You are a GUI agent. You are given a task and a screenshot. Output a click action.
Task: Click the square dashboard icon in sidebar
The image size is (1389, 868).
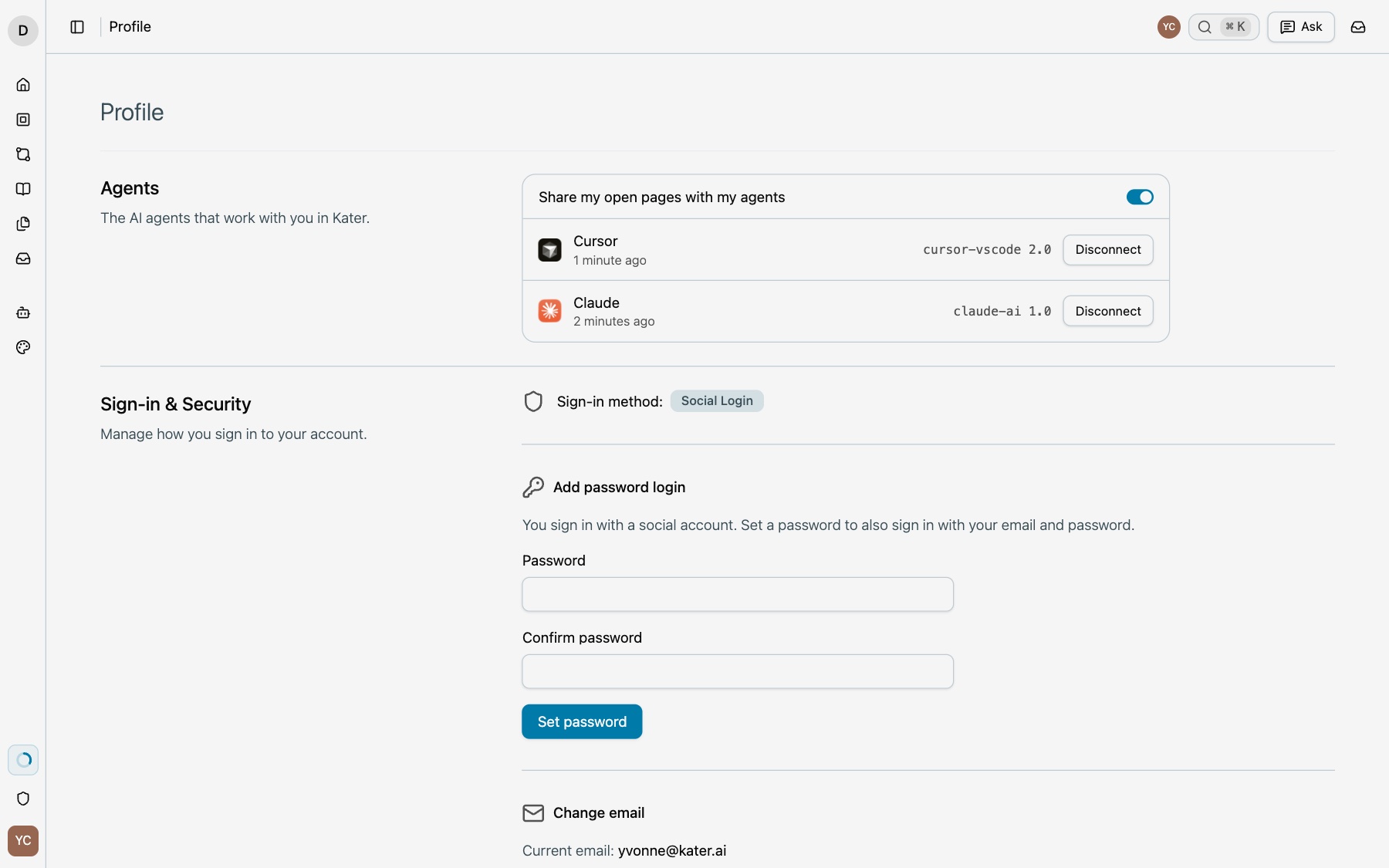pos(23,120)
